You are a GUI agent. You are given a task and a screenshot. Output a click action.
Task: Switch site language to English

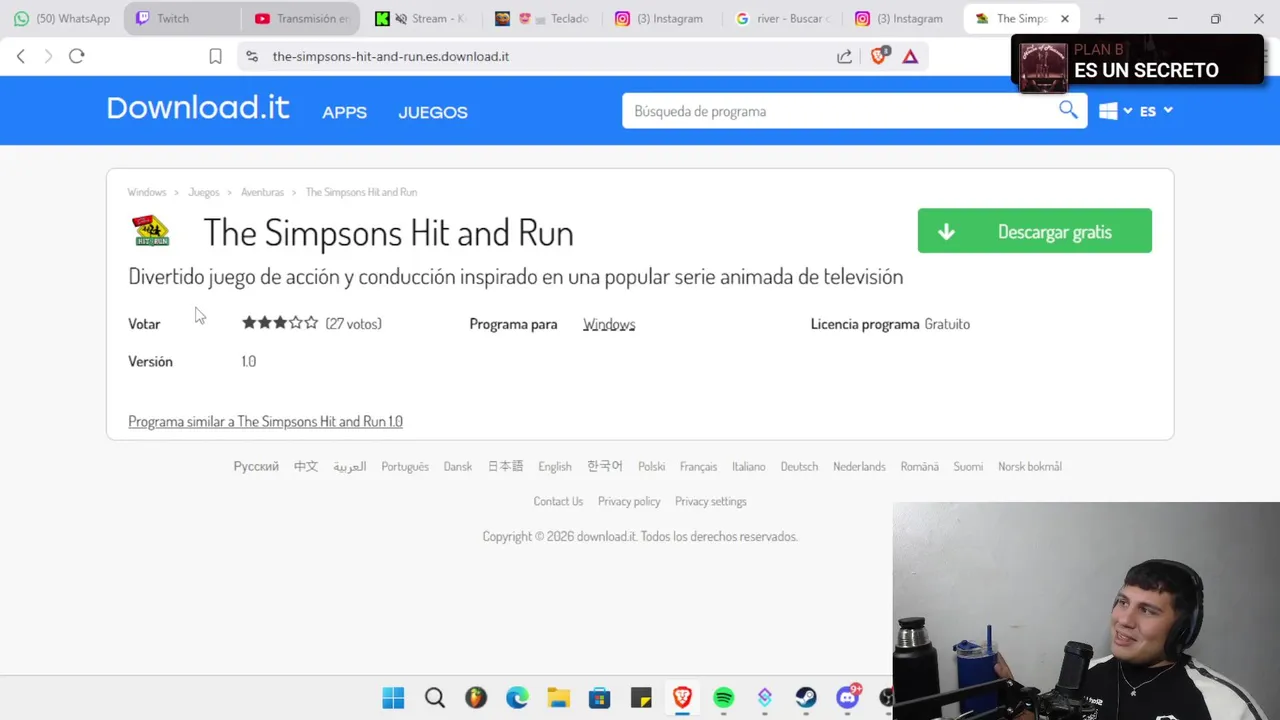[x=555, y=466]
